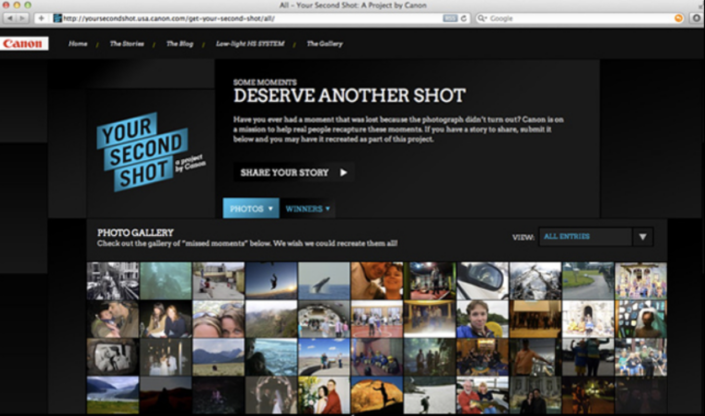Open the basketball court game thumbnail
705x416 pixels.
(377, 319)
